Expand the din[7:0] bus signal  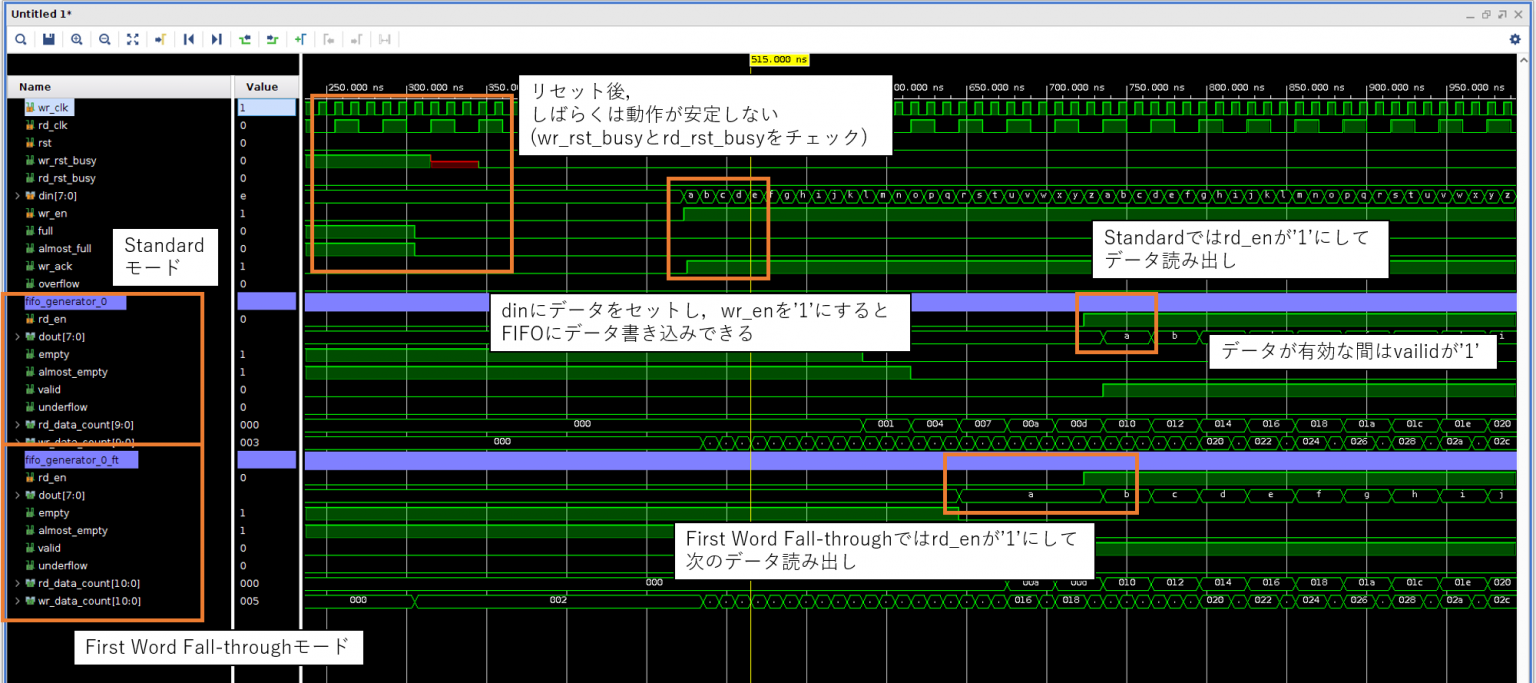click(17, 196)
